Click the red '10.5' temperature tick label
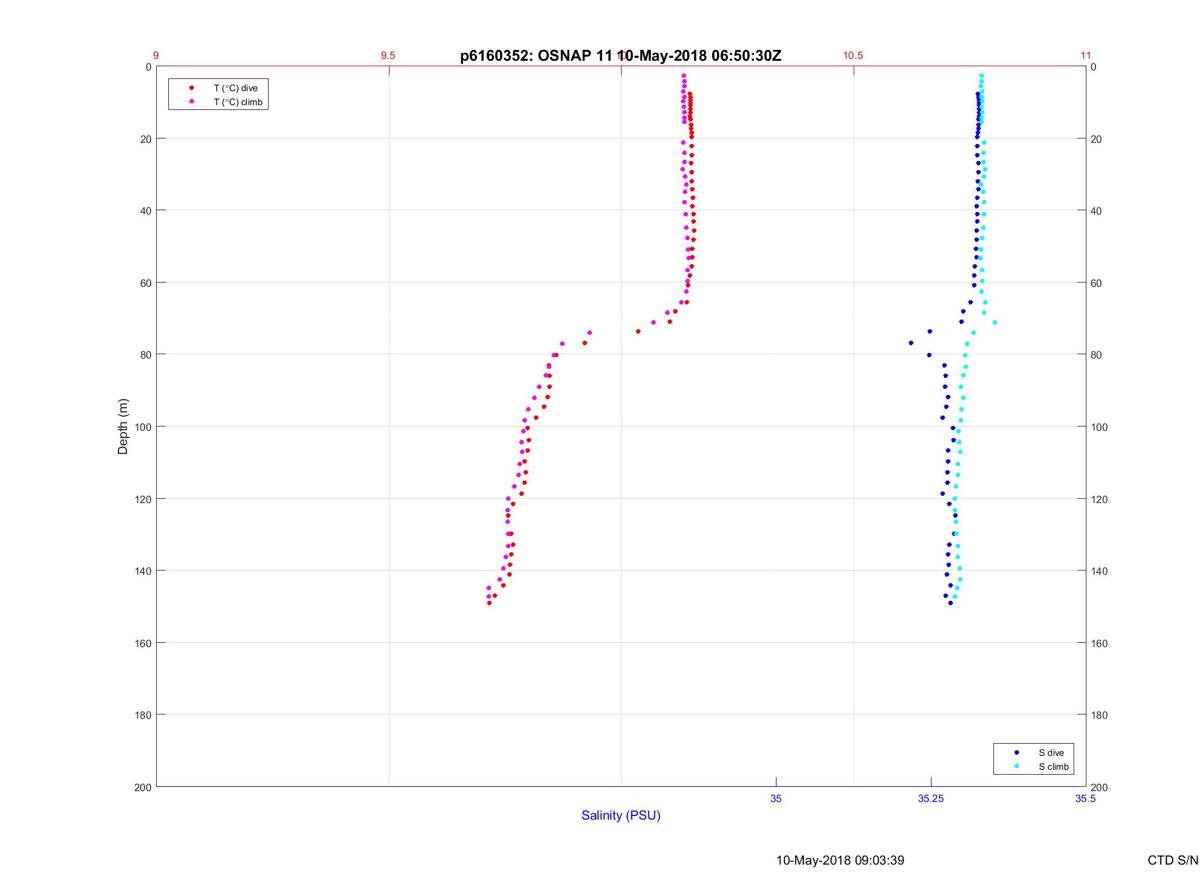The height and width of the screenshot is (885, 1200). click(853, 56)
